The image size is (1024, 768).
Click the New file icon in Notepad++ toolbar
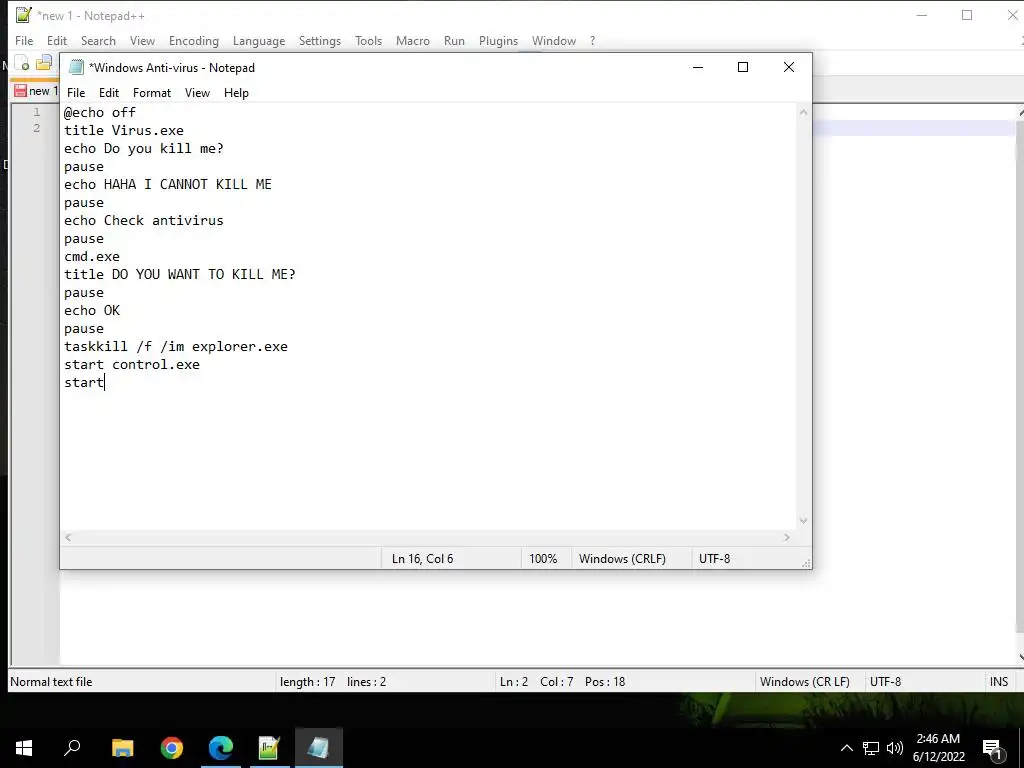[x=22, y=63]
